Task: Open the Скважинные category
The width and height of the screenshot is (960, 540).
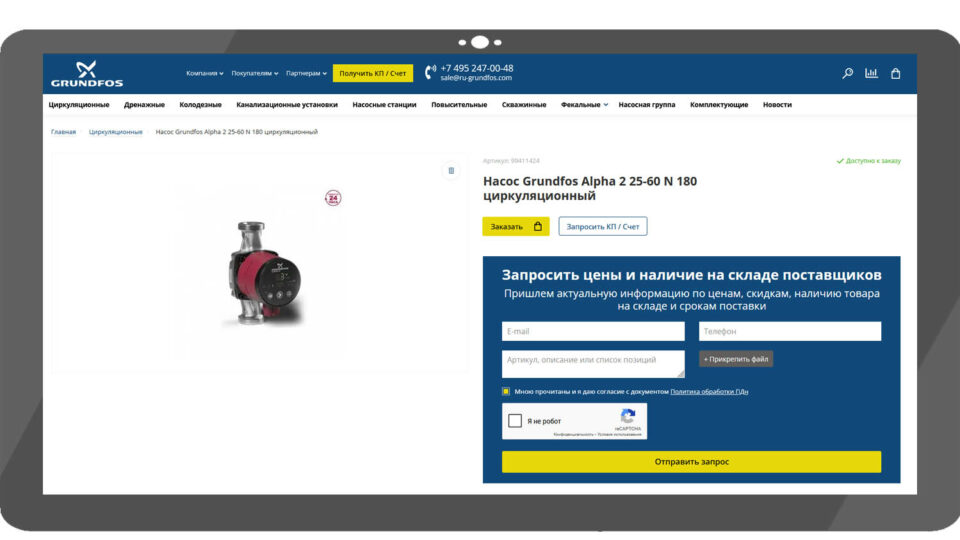Action: (524, 105)
